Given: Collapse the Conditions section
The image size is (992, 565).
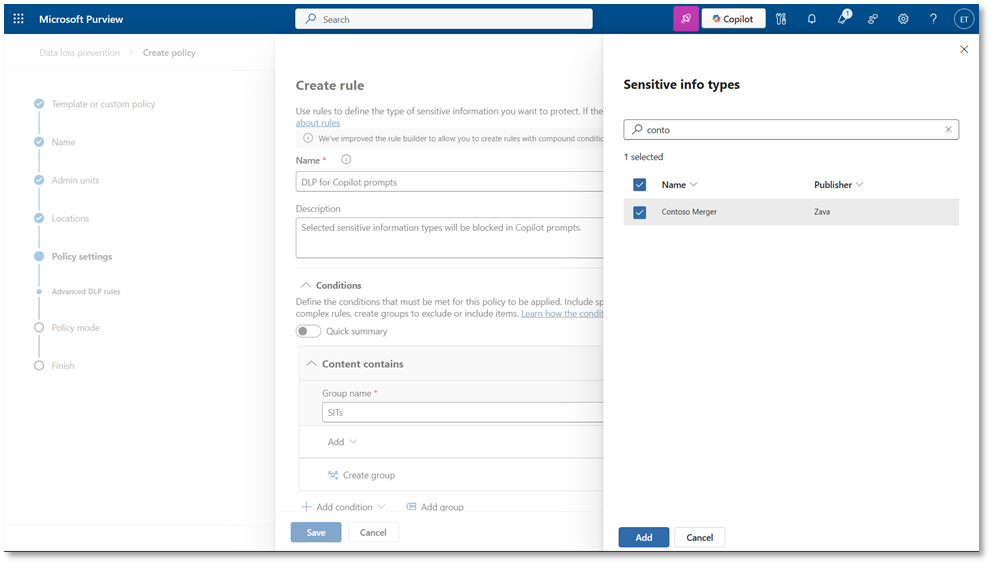Looking at the screenshot, I should (x=306, y=285).
